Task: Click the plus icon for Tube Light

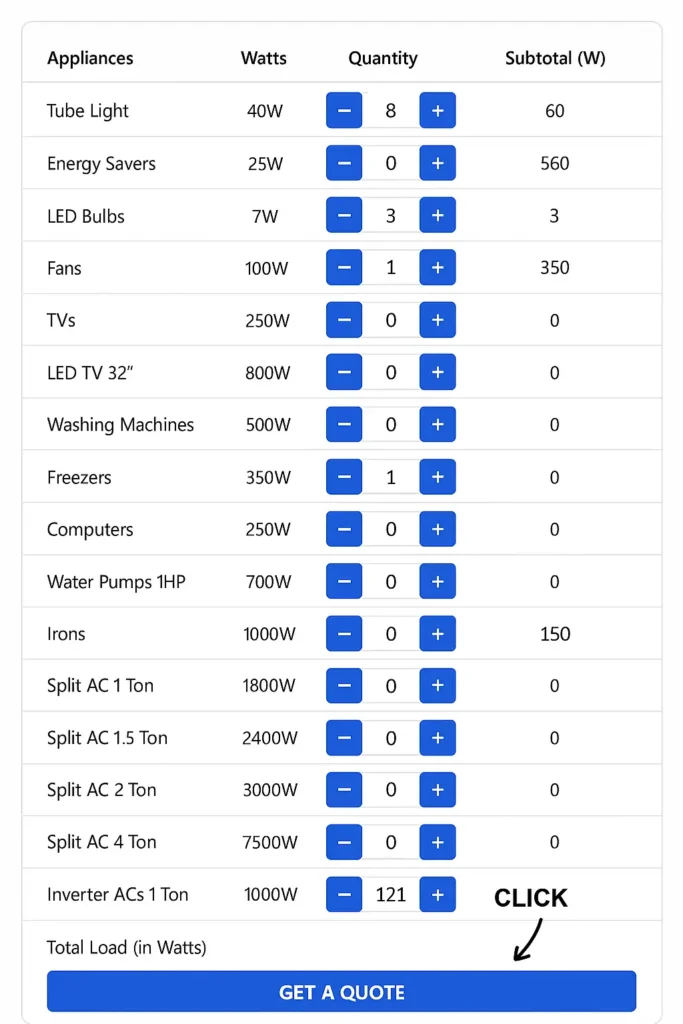Action: (437, 110)
